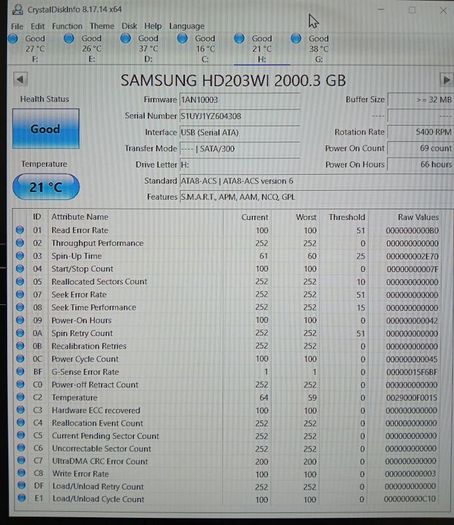454x525 pixels.
Task: Click status icon for Hardware ECC recovered
Action: (x=20, y=410)
